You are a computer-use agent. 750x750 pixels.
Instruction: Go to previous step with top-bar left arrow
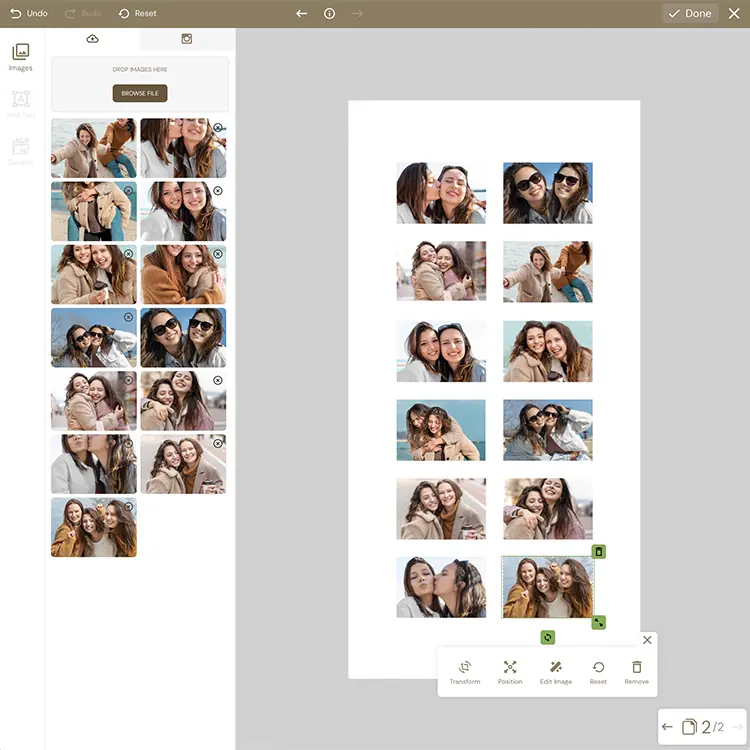coord(301,13)
